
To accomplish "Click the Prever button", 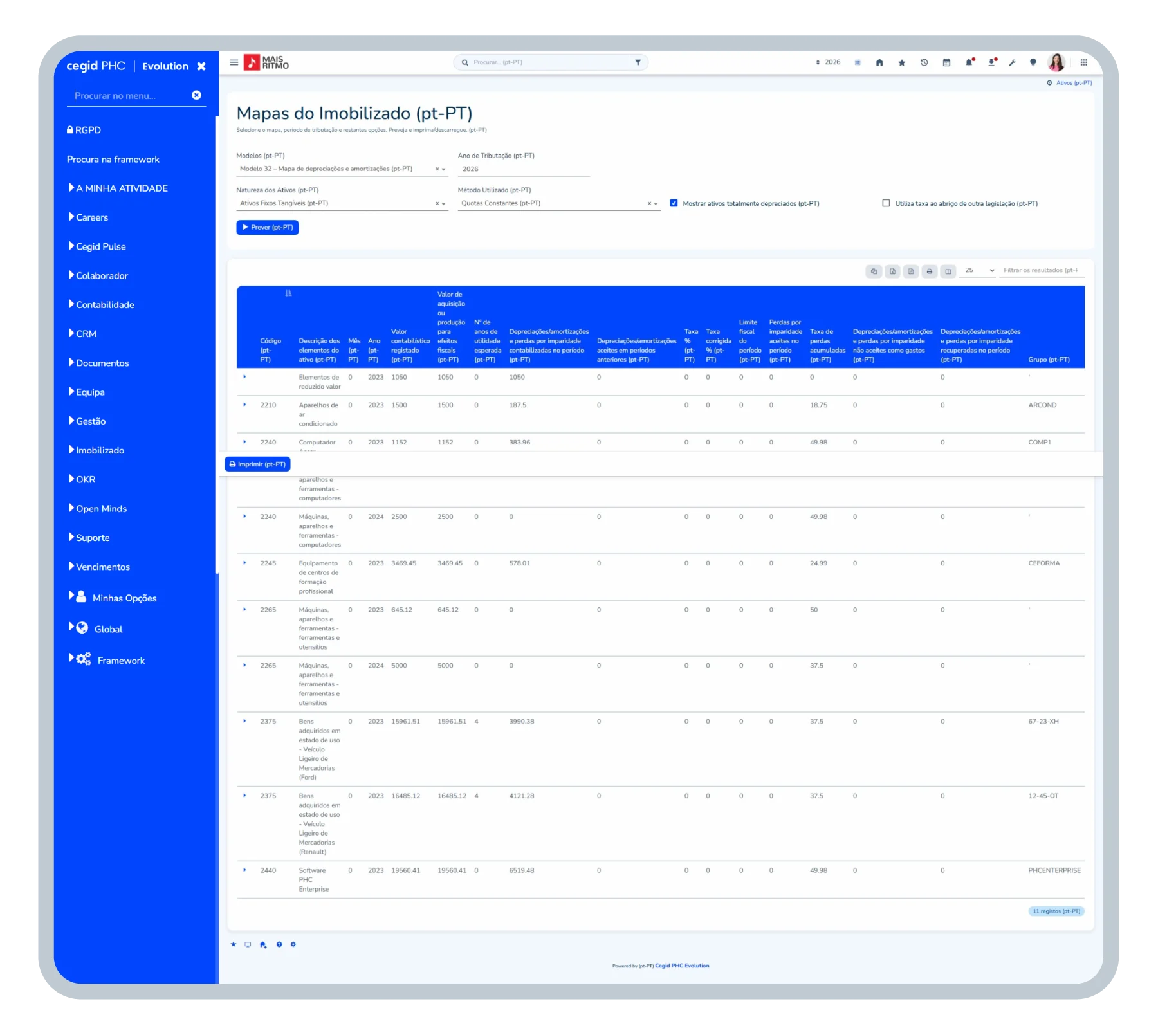I will click(x=268, y=227).
